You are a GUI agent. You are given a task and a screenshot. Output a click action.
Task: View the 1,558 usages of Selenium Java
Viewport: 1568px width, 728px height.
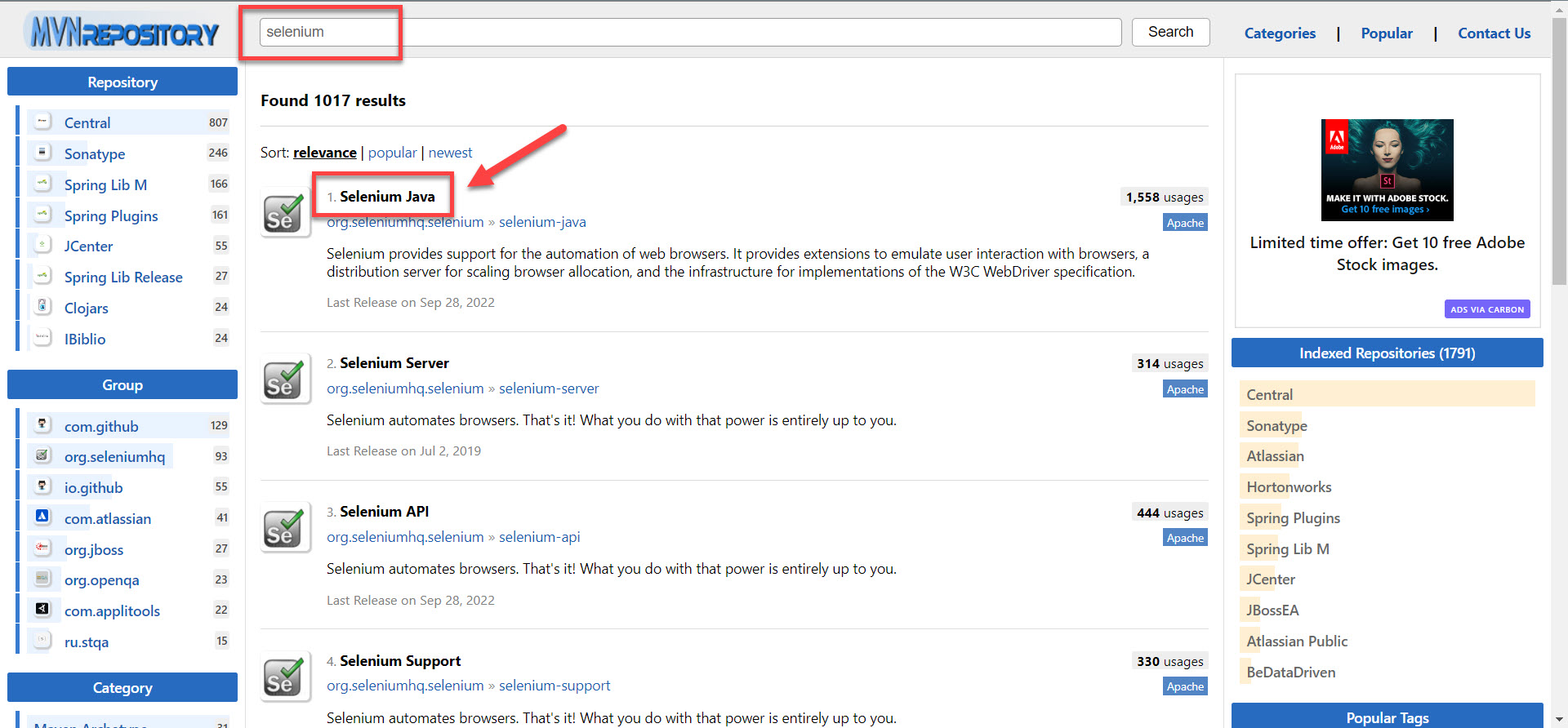coord(1165,198)
